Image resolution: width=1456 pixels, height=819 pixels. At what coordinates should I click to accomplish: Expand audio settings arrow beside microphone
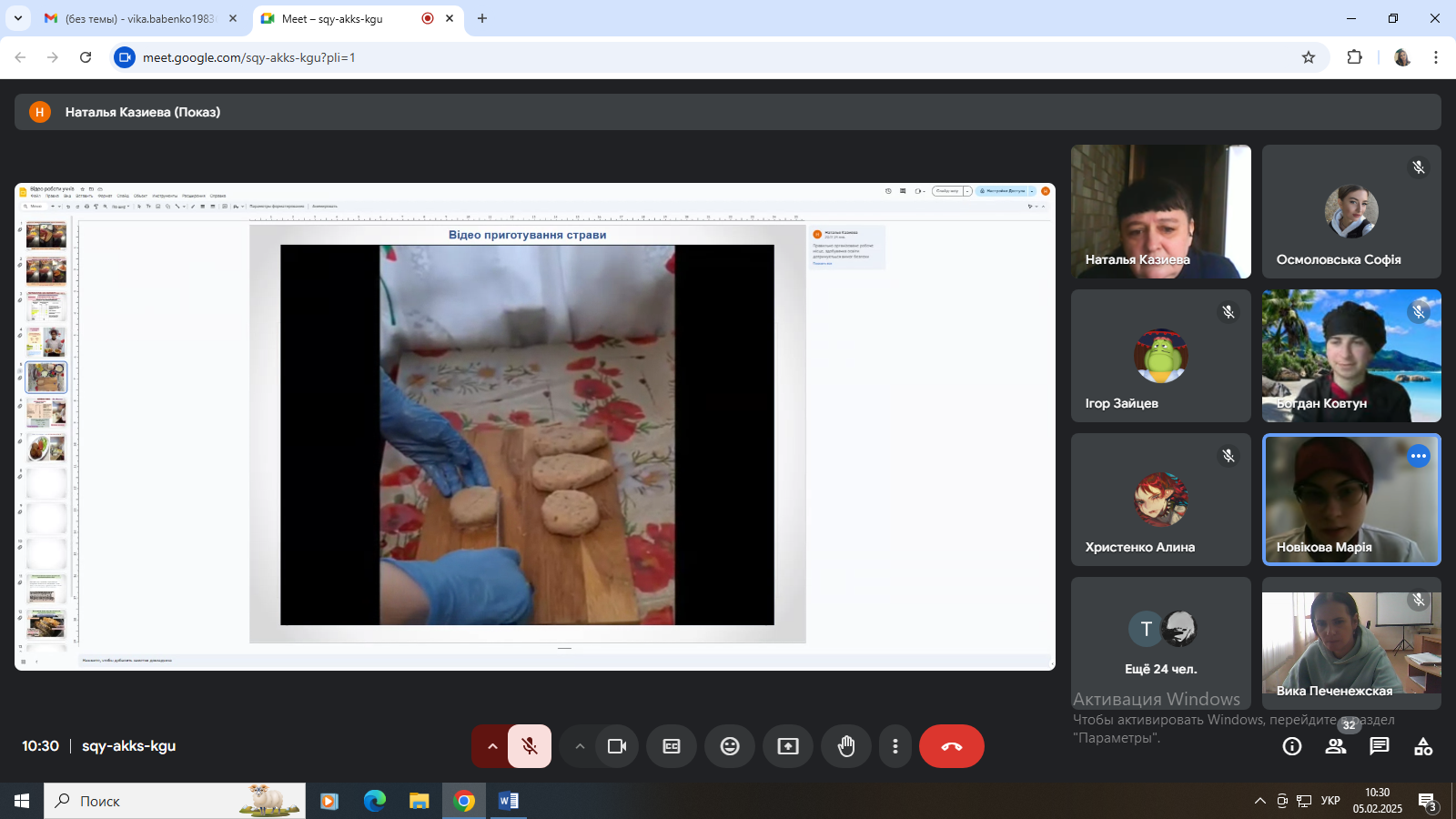coord(491,746)
